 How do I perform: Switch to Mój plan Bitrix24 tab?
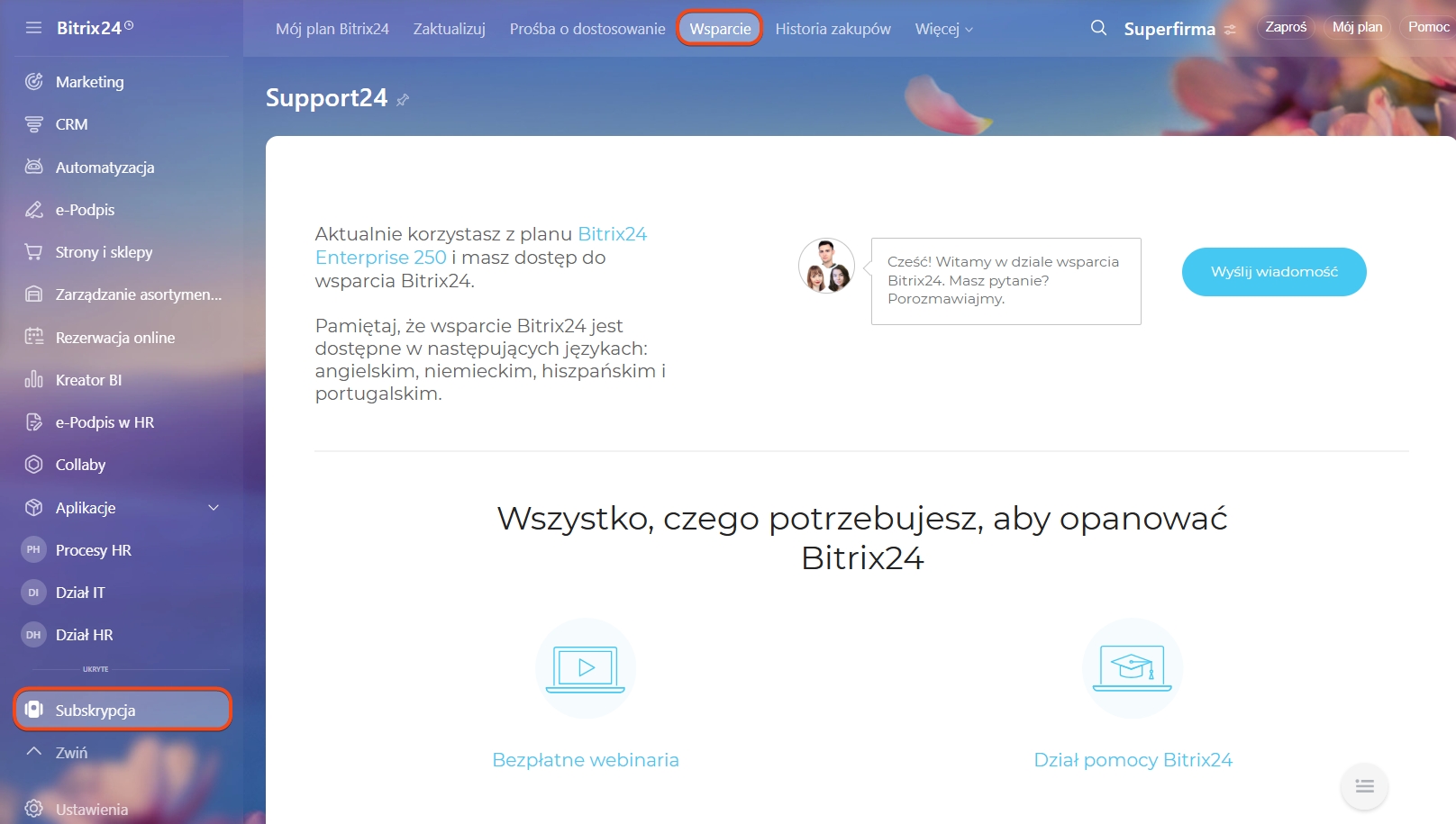(332, 29)
